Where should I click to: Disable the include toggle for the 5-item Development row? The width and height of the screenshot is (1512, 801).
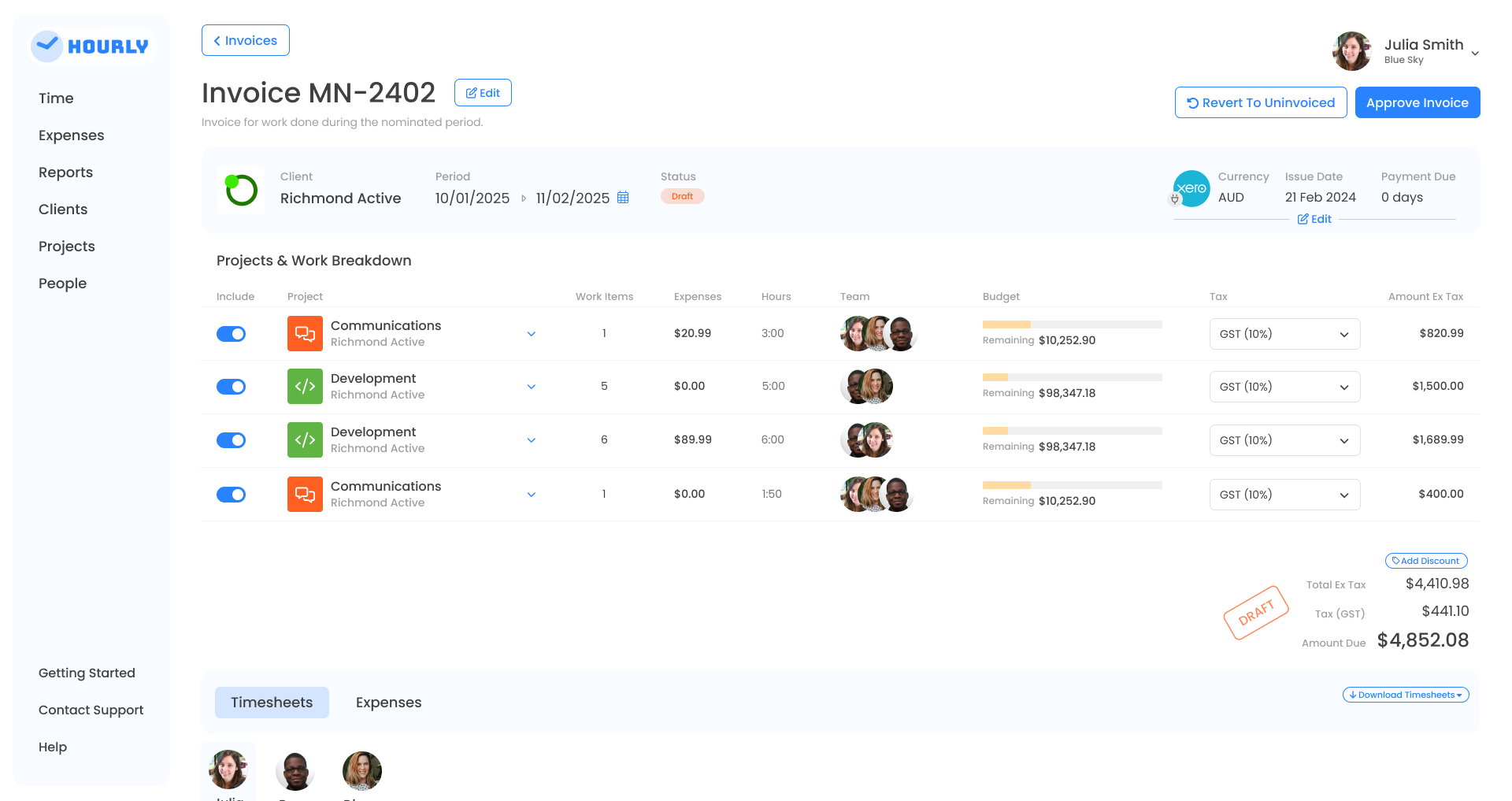coord(231,387)
